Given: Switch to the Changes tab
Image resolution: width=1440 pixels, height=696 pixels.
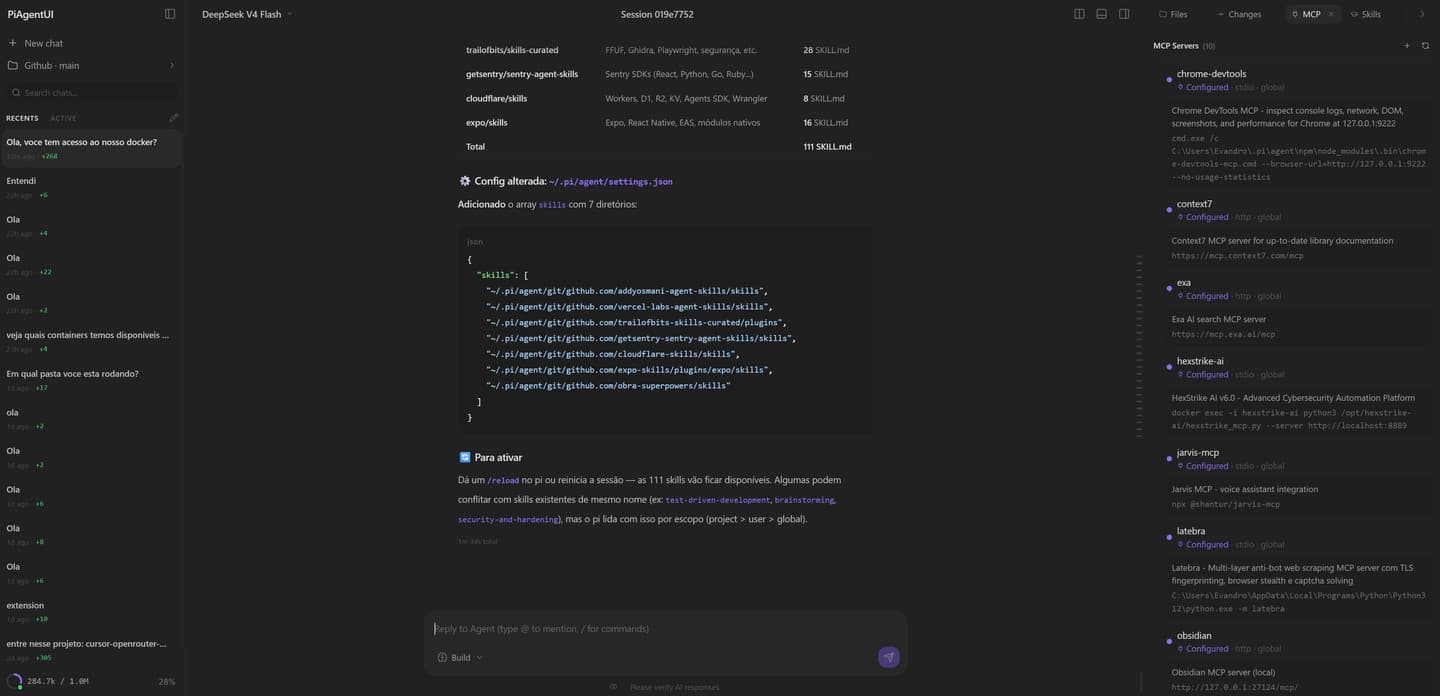Looking at the screenshot, I should (1239, 14).
